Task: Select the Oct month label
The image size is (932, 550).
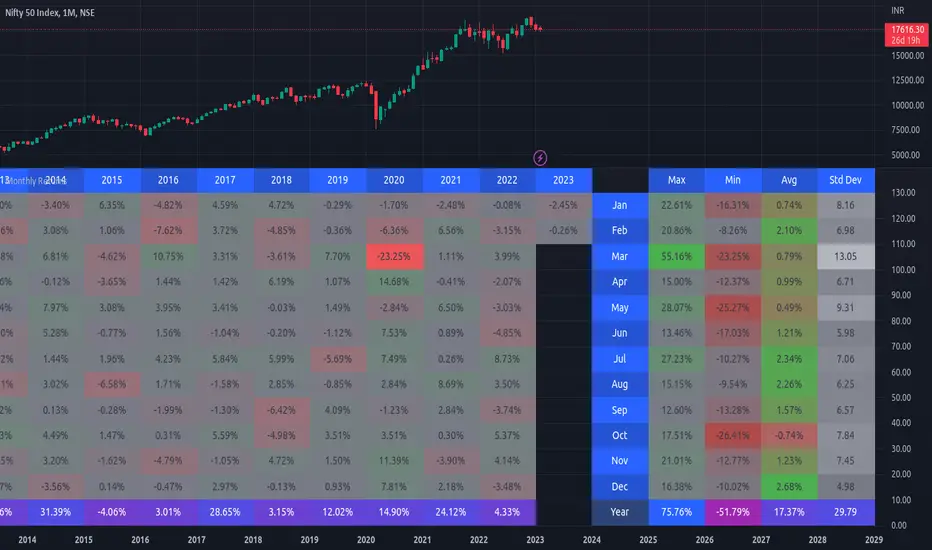Action: [x=620, y=435]
